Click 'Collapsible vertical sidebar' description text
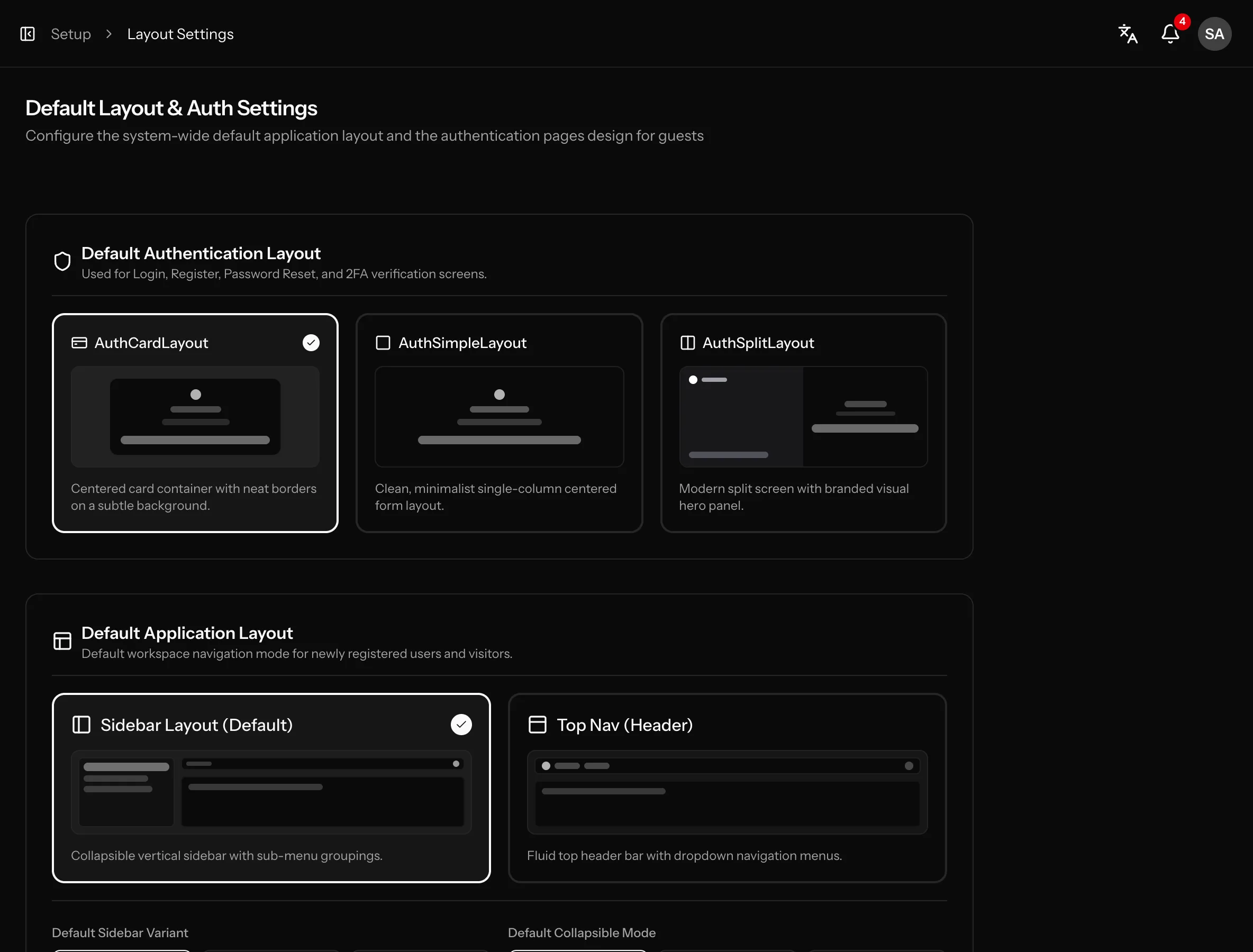Screen dimensions: 1253x952 tap(227, 856)
